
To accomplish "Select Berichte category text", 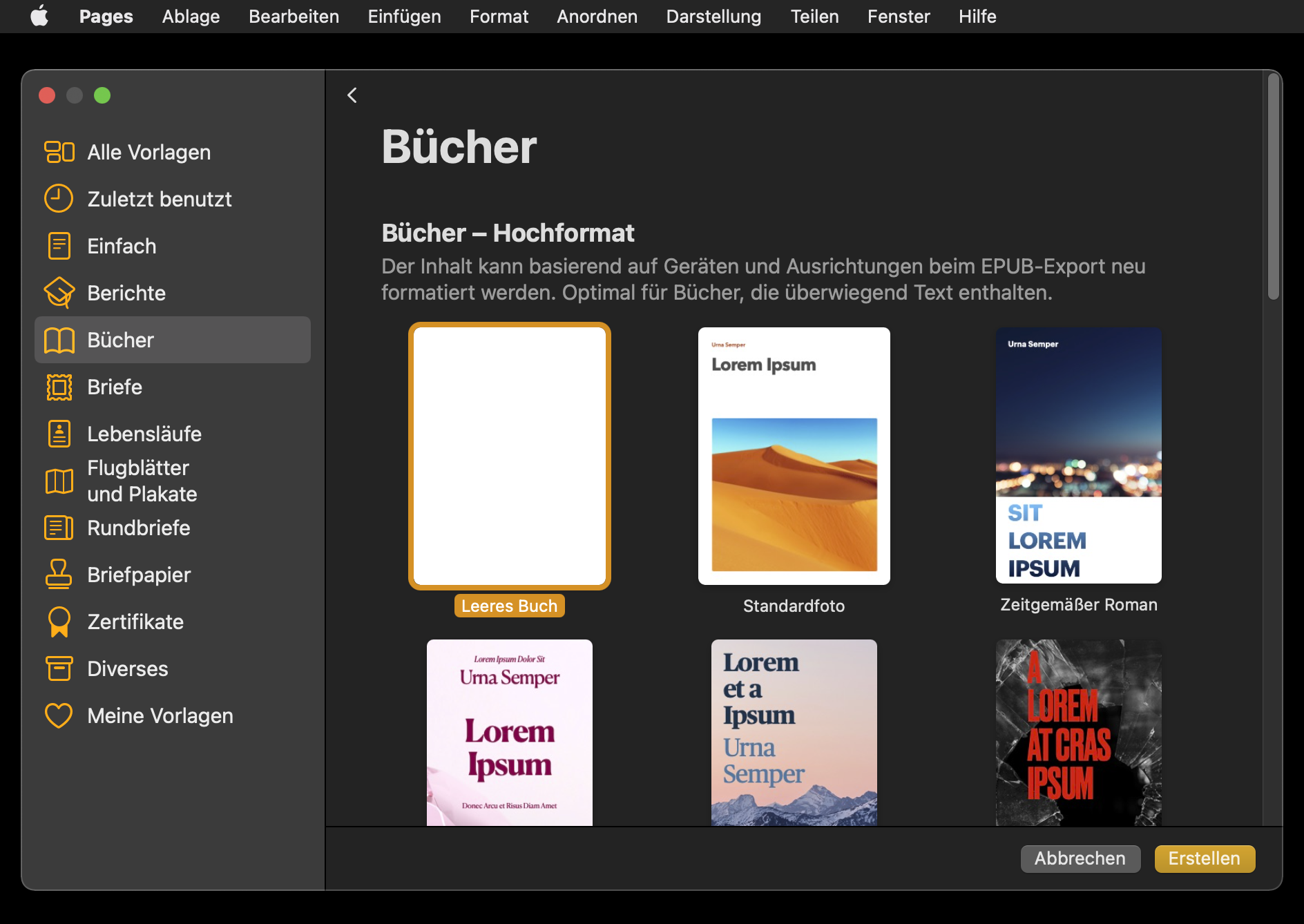I will coord(126,293).
